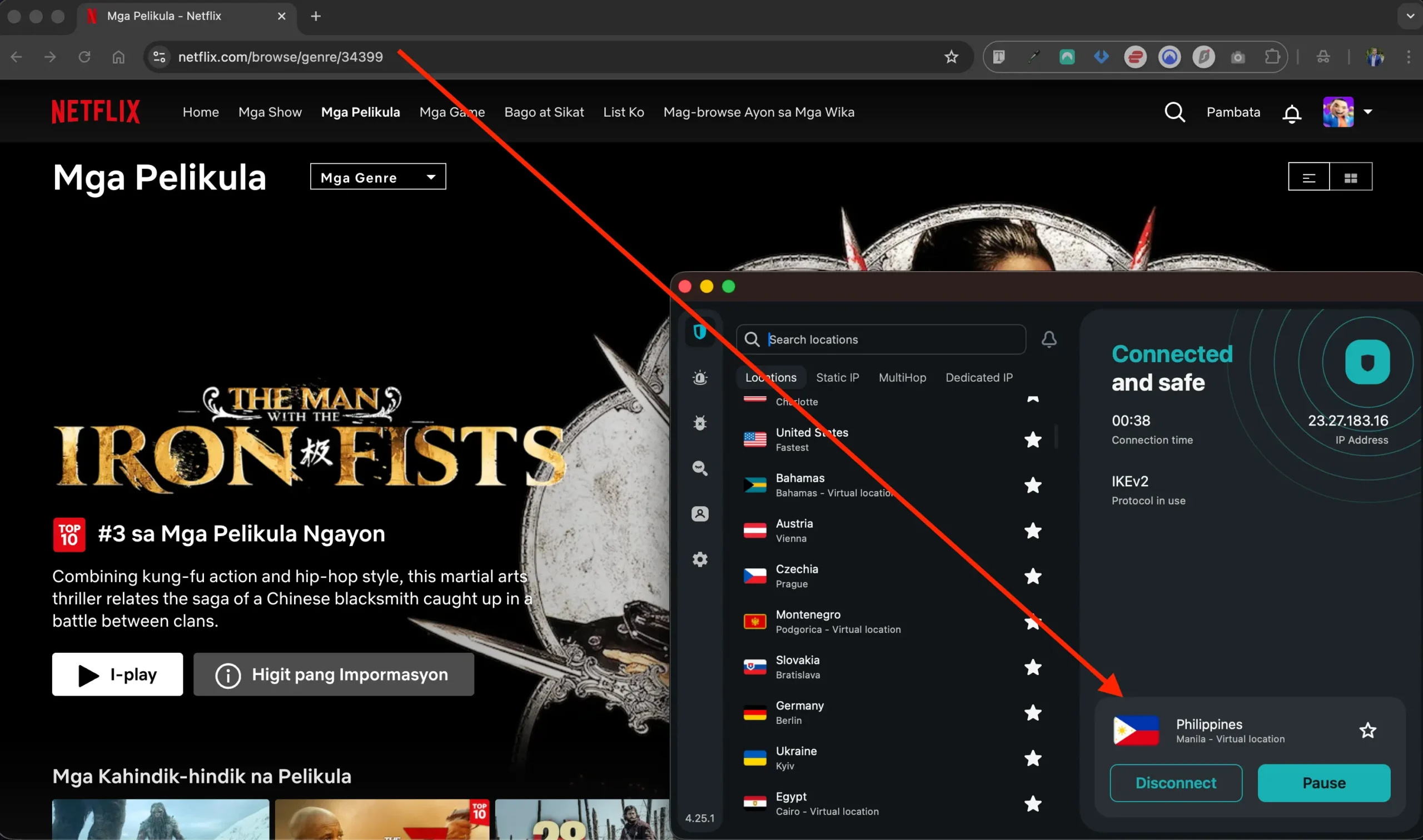Unfavorite the Philippines connected location

coord(1368,730)
